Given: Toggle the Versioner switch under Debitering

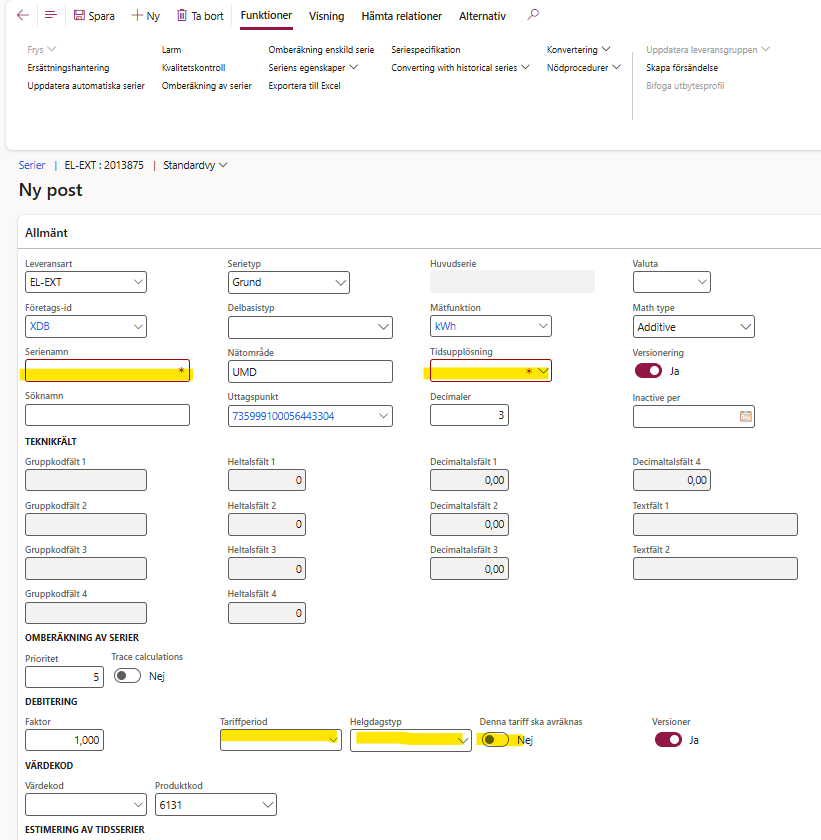Looking at the screenshot, I should tap(668, 740).
